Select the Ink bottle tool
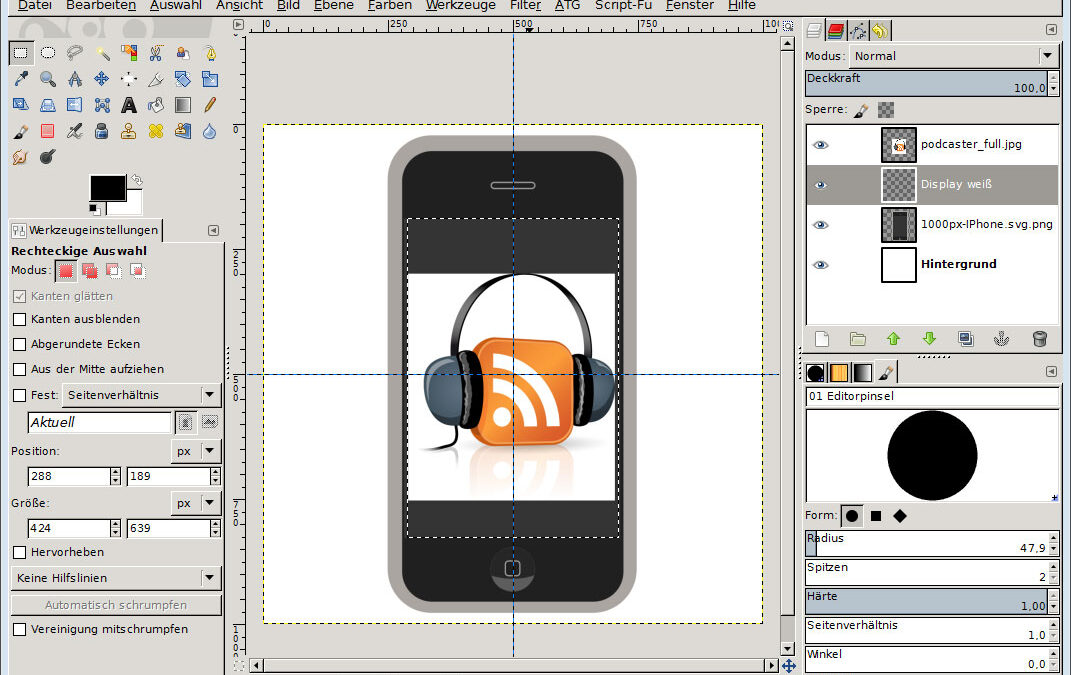The width and height of the screenshot is (1071, 675). coord(102,130)
